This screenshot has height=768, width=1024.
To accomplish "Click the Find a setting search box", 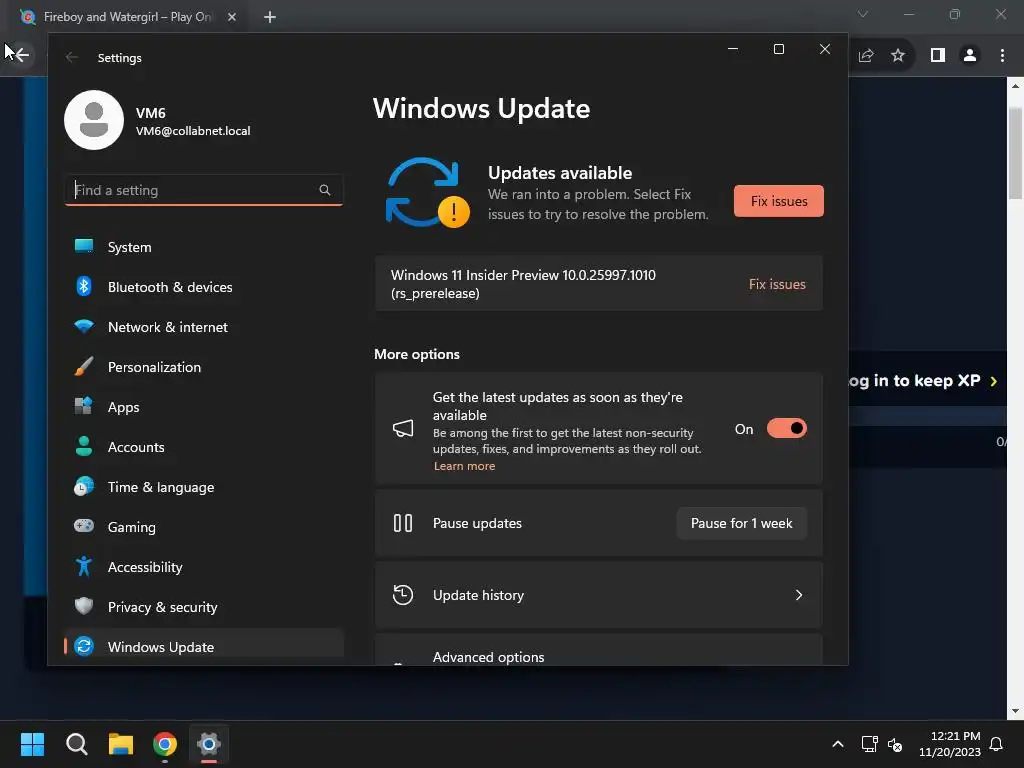I will [x=204, y=190].
